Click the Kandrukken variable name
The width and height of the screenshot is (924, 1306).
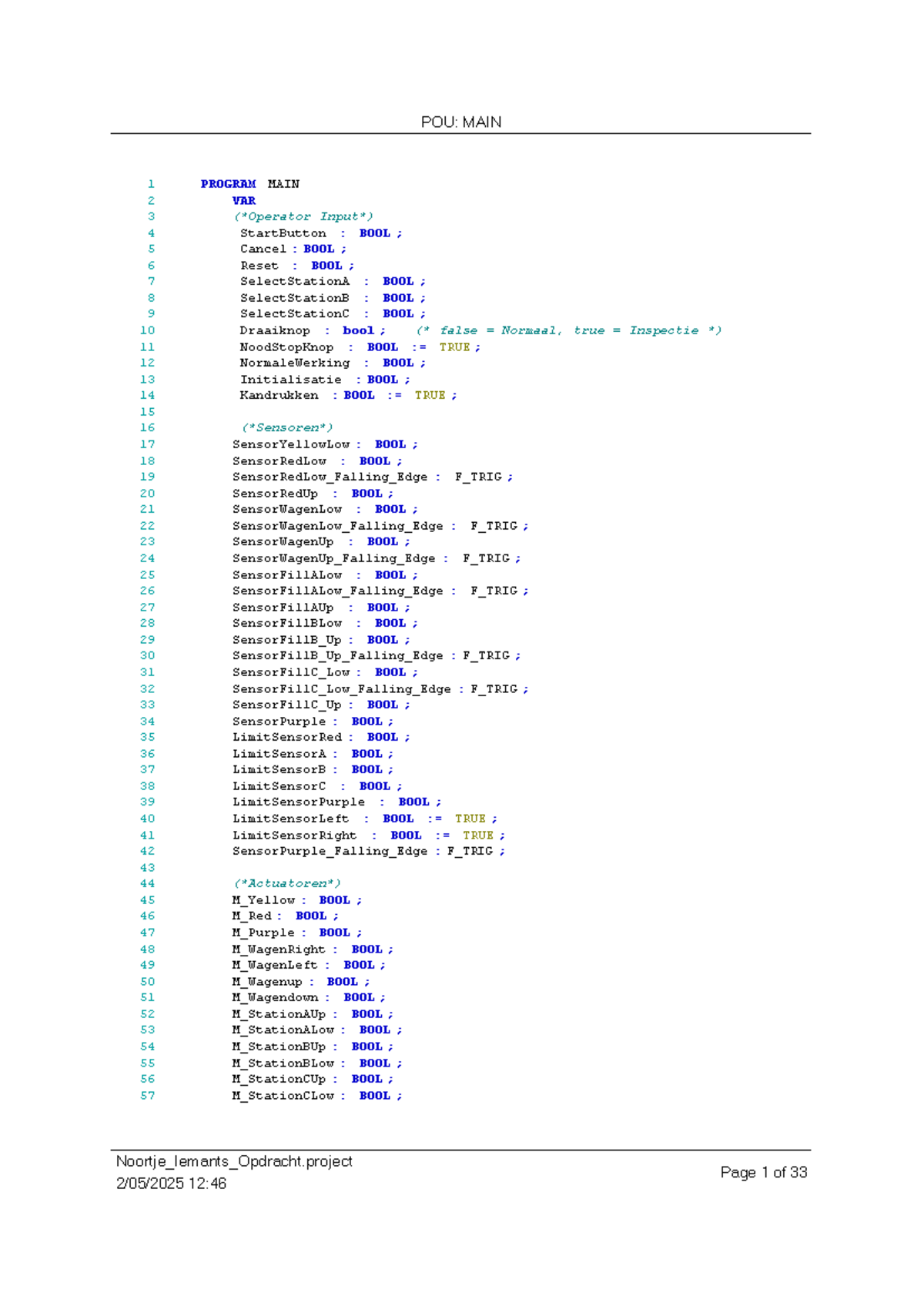point(279,396)
